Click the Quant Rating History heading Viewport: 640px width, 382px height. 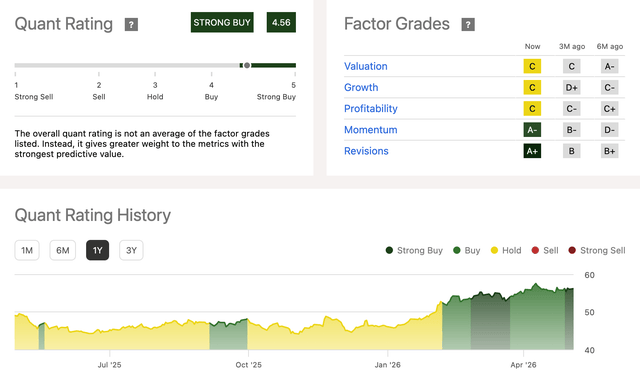coord(93,215)
